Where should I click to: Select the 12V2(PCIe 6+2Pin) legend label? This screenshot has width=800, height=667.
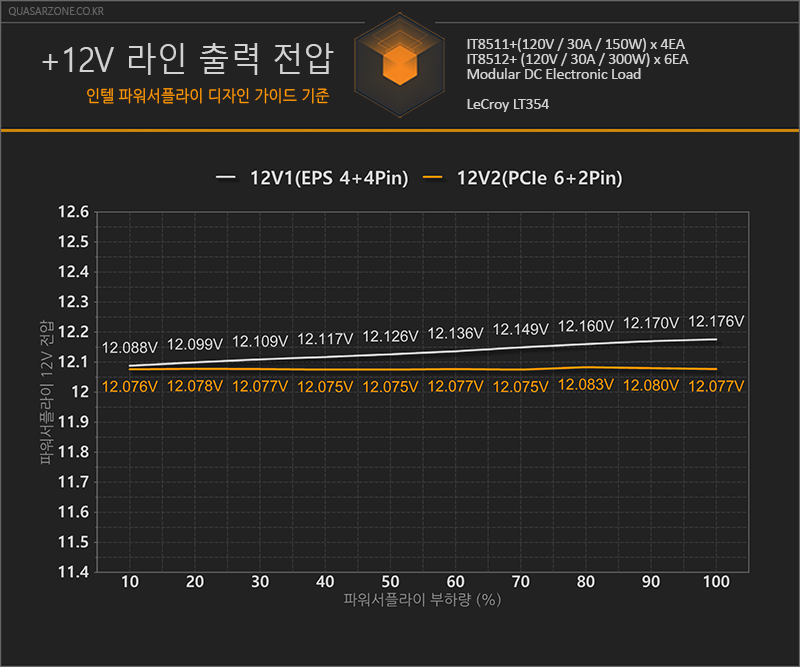[x=539, y=178]
